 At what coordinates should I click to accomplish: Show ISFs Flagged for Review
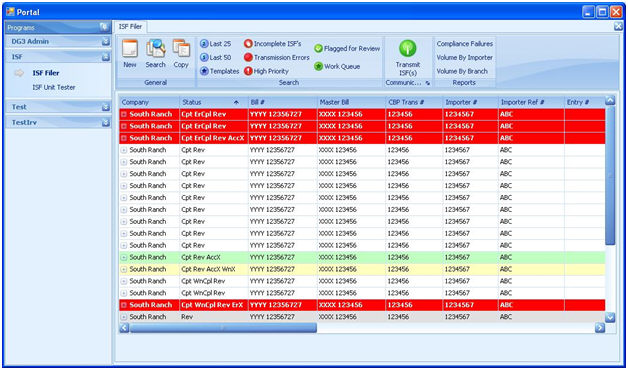coord(347,48)
